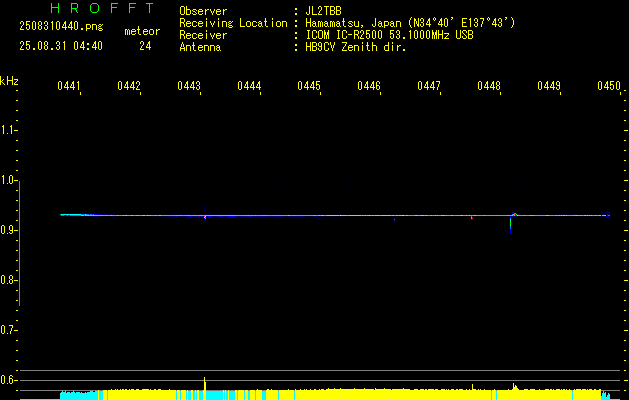The width and height of the screenshot is (629, 400).
Task: Select the filename 2508310440.png
Action: [x=61, y=27]
